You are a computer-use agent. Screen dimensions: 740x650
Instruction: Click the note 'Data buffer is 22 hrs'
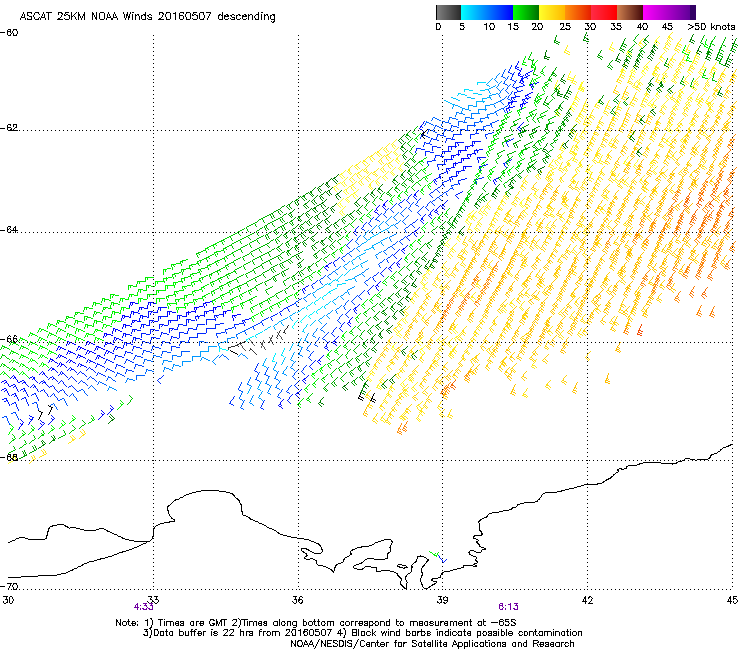[x=204, y=633]
